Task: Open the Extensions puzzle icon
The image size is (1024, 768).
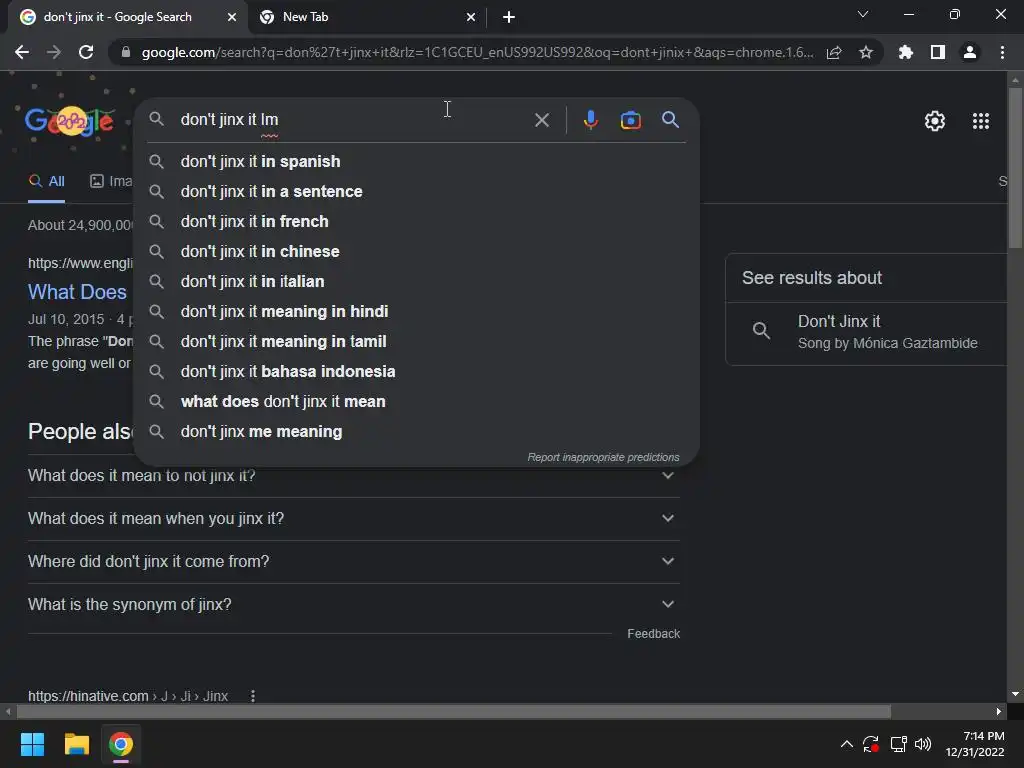Action: point(906,52)
